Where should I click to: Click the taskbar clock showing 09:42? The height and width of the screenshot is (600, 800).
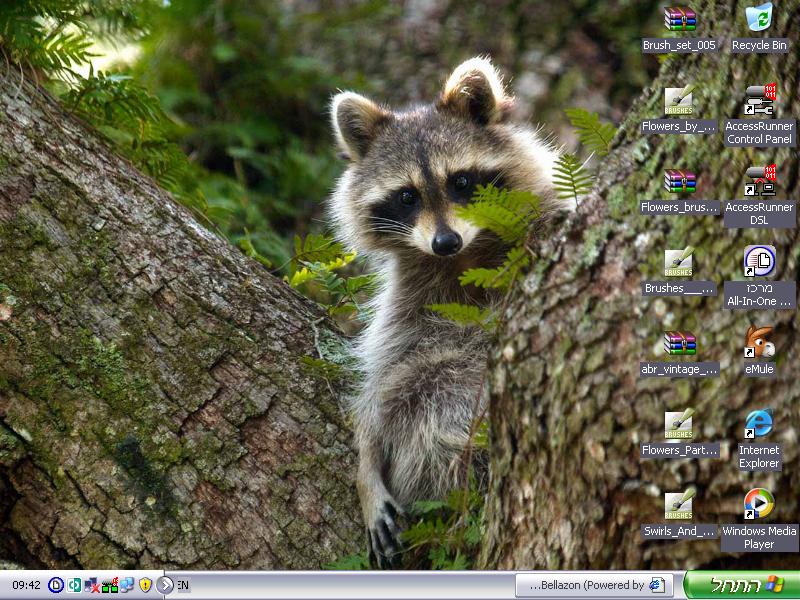25,585
